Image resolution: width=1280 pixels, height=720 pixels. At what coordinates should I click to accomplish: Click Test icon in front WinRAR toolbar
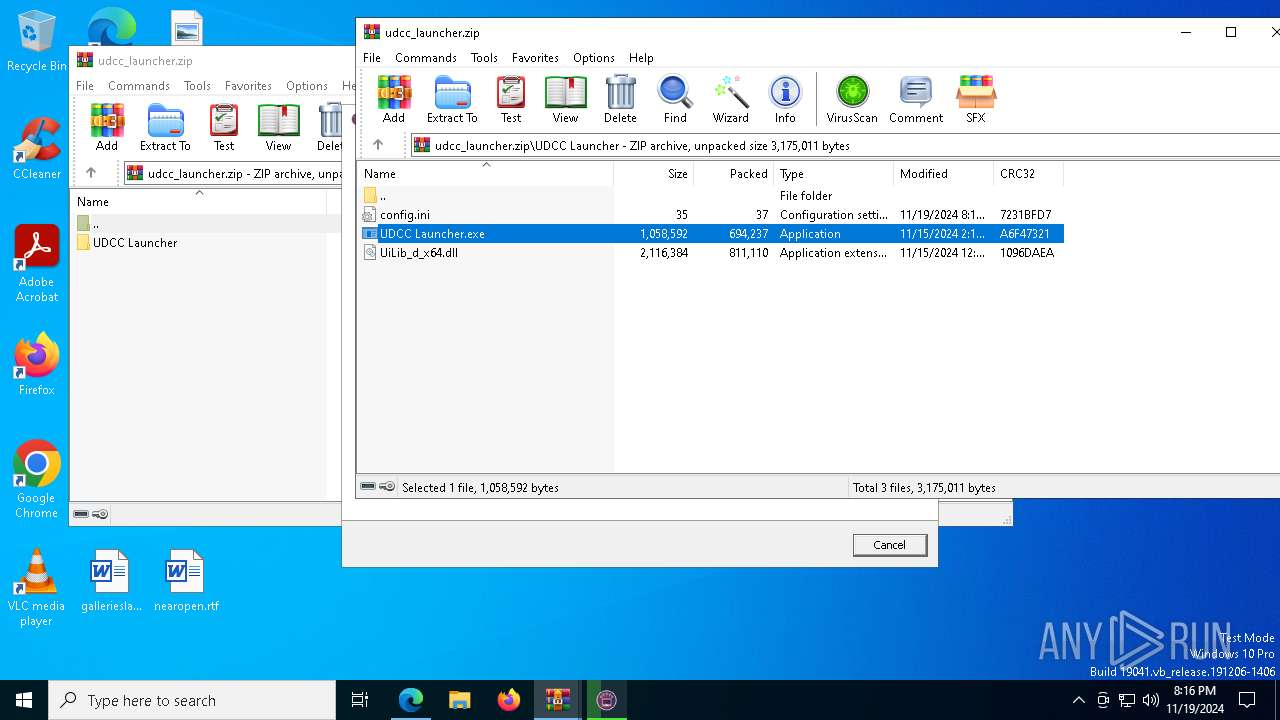511,99
